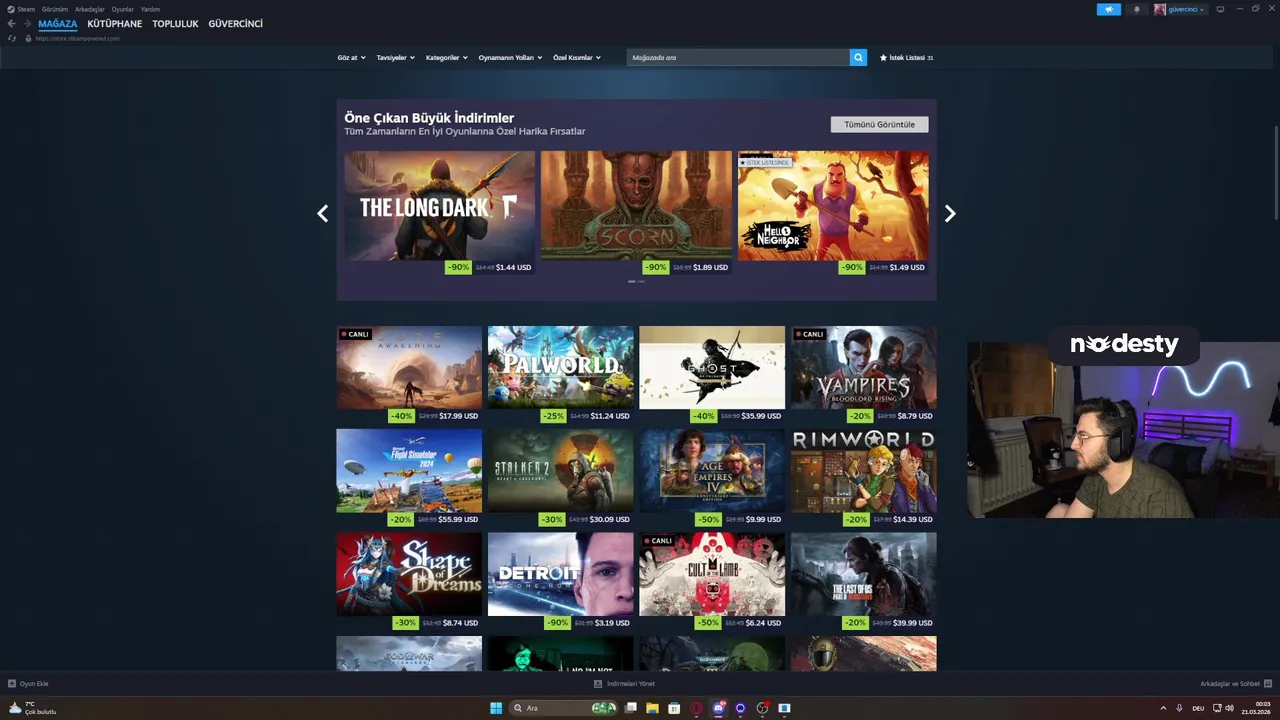Open Opera browser from the taskbar
Screen dimensions: 1280x720
pyautogui.click(x=696, y=708)
